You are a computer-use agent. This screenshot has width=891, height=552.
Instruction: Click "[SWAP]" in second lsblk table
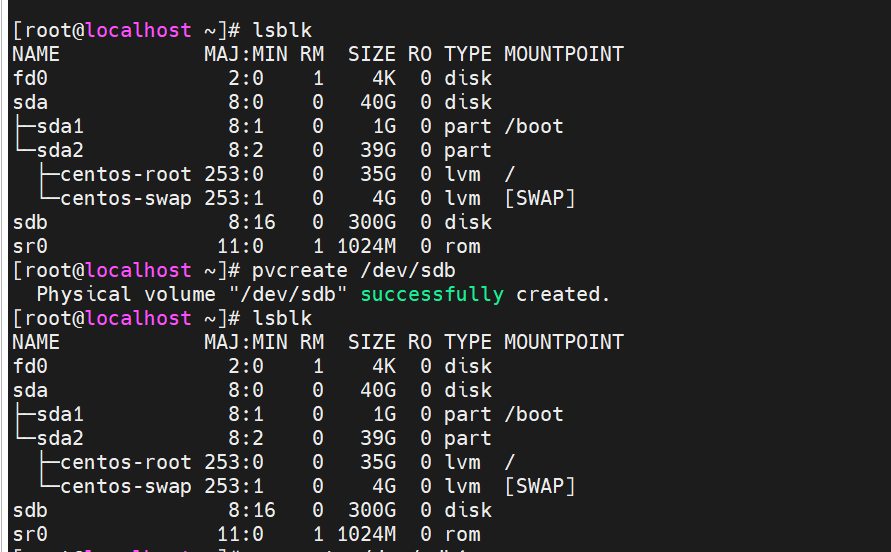540,487
